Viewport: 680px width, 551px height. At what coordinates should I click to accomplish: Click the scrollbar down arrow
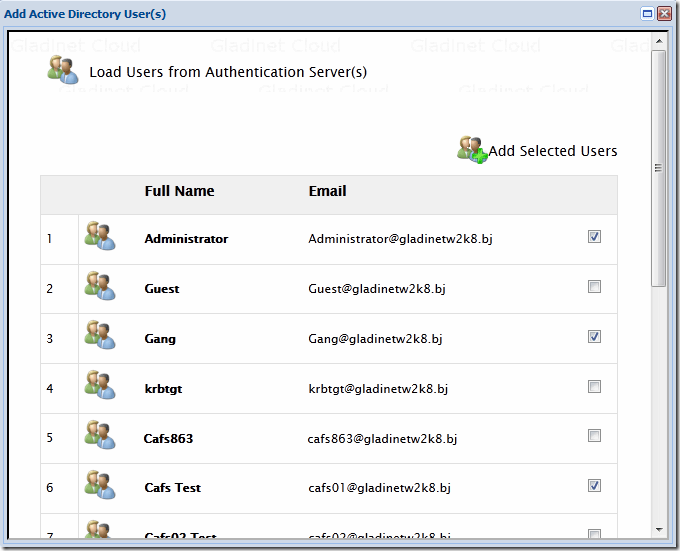[659, 529]
